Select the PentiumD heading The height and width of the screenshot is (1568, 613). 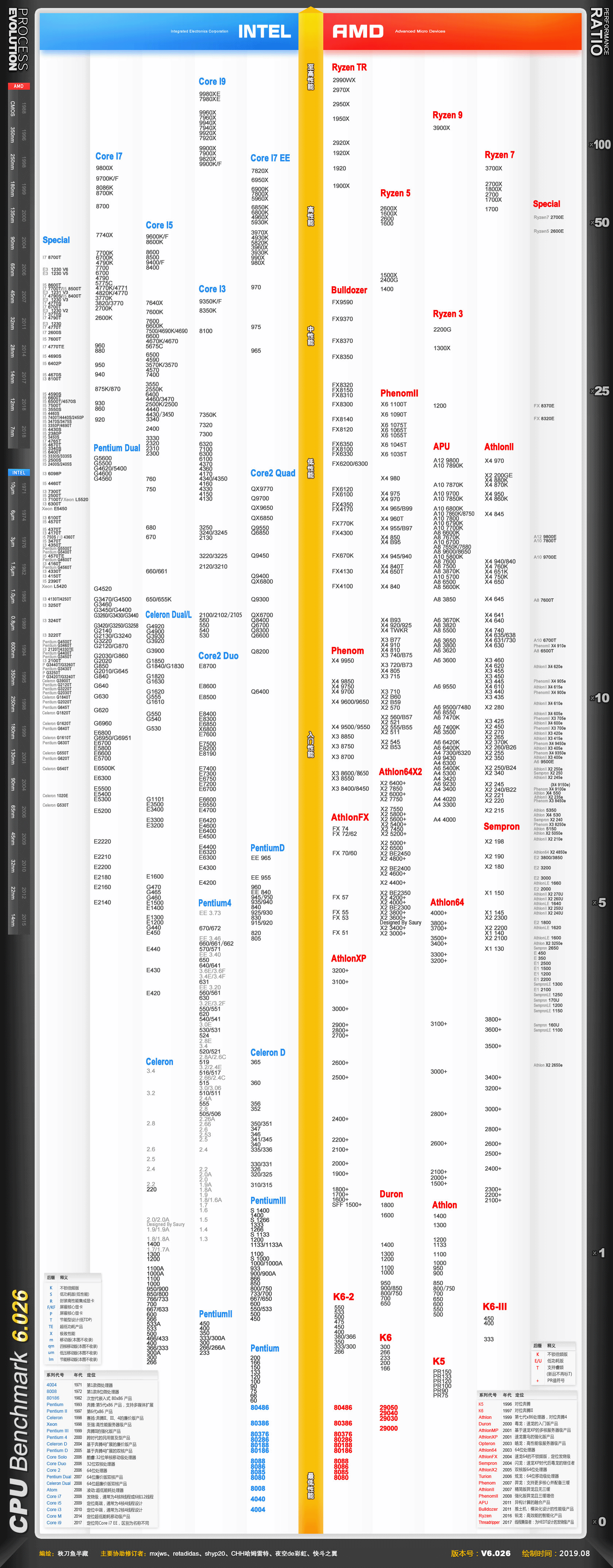click(267, 847)
